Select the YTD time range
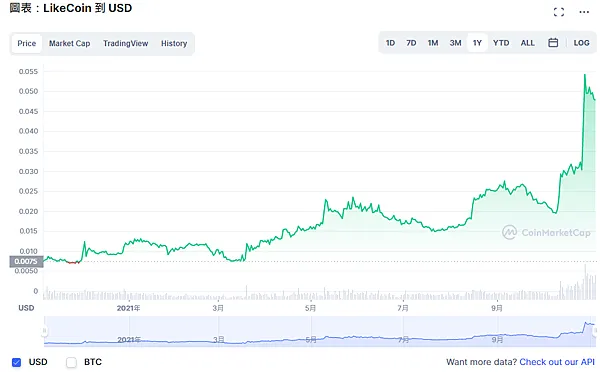The width and height of the screenshot is (600, 372). click(501, 43)
